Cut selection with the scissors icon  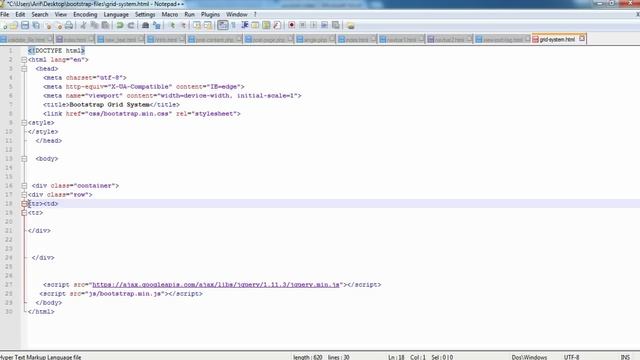point(83,25)
